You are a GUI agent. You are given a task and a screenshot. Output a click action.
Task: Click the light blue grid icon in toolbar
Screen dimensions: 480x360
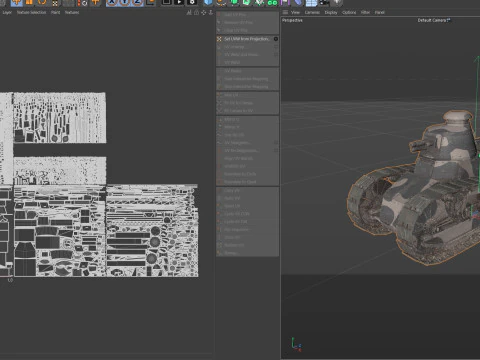(x=311, y=3)
